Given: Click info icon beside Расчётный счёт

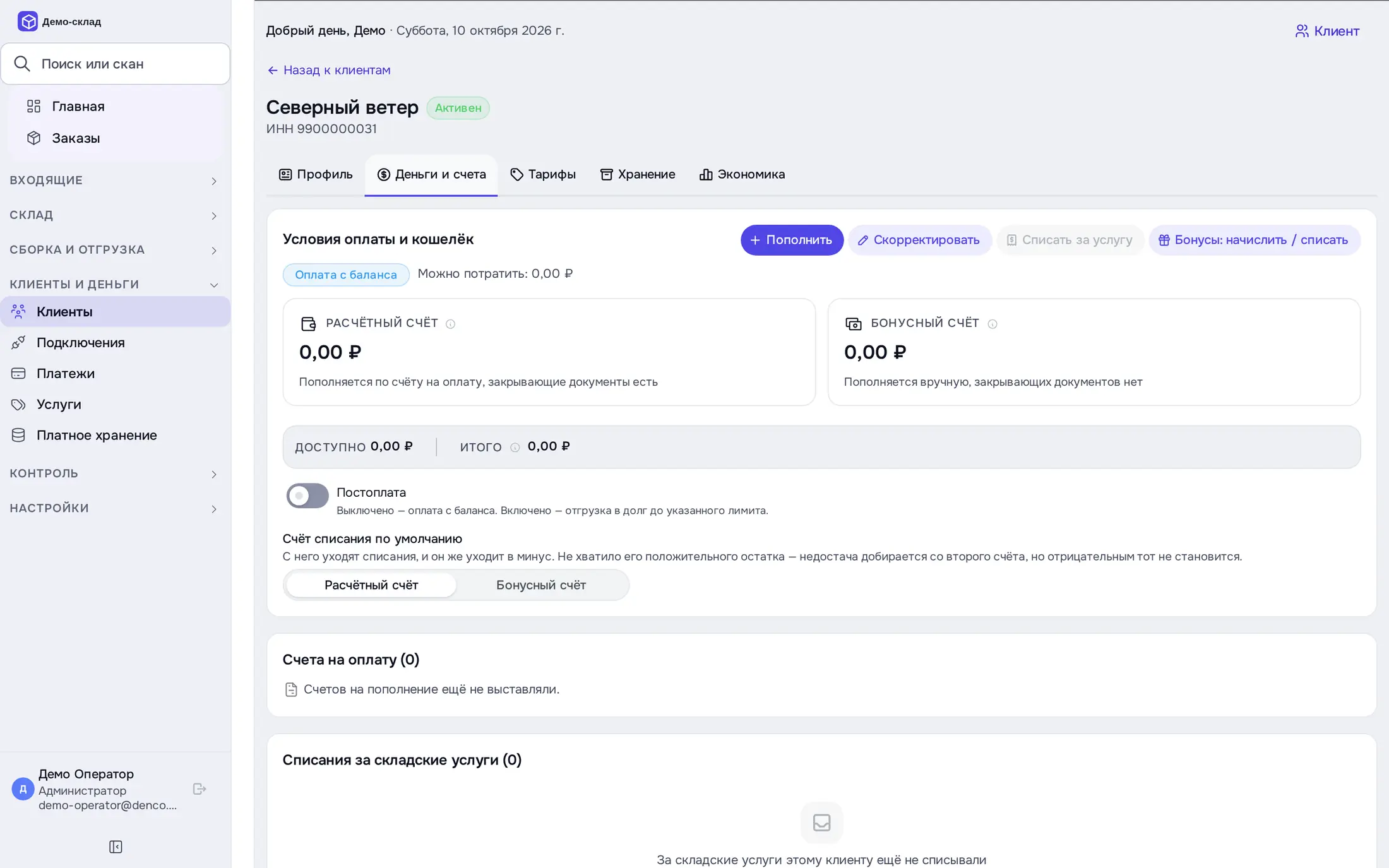Looking at the screenshot, I should point(450,324).
